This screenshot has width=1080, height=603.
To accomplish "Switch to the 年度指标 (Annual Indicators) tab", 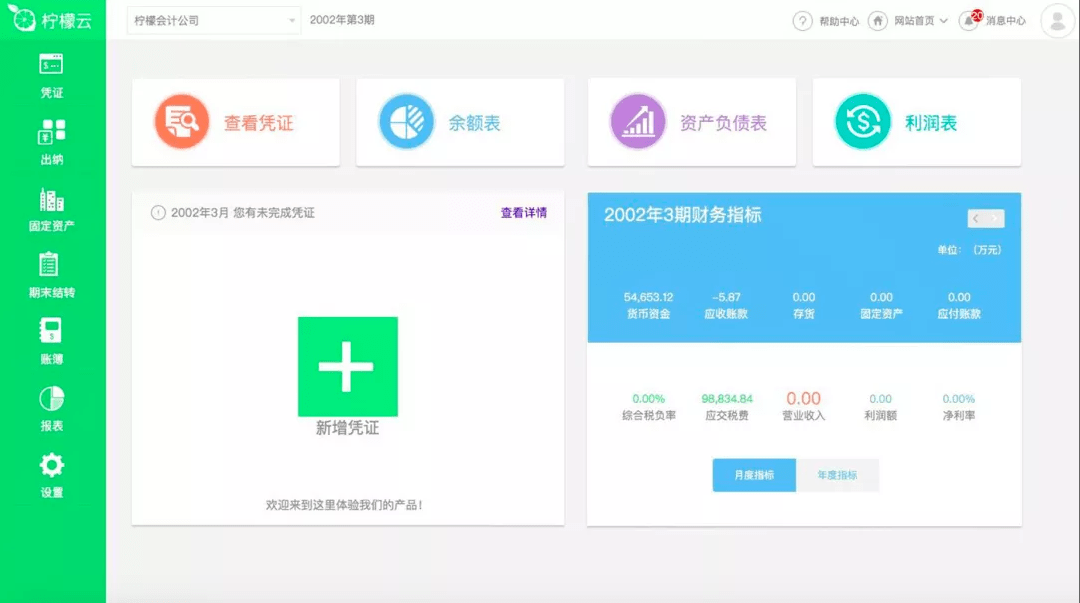I will tap(836, 475).
